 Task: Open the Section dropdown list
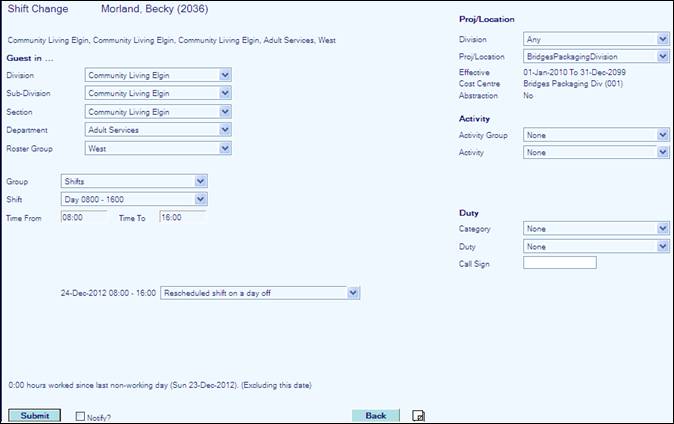coord(158,111)
